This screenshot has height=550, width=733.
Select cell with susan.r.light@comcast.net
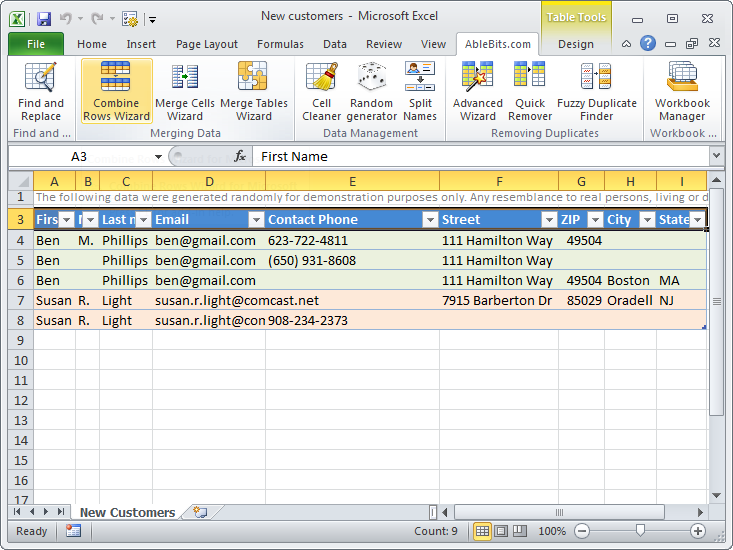coord(209,300)
